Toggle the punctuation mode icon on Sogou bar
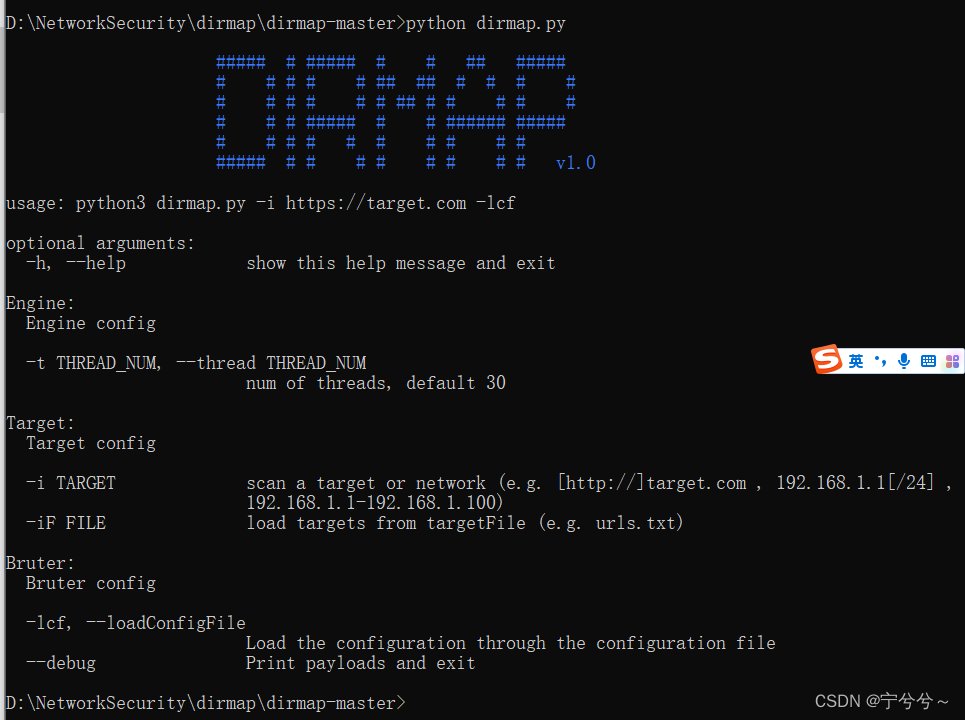The height and width of the screenshot is (720, 965). pos(881,361)
